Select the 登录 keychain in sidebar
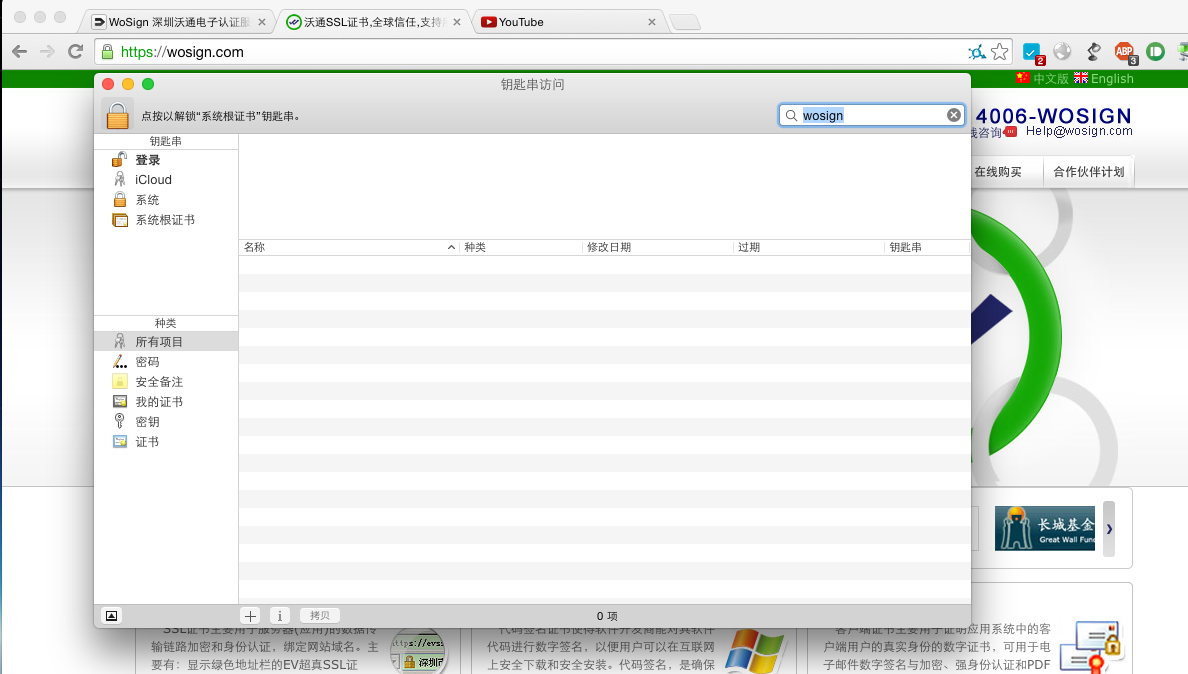 (x=147, y=160)
